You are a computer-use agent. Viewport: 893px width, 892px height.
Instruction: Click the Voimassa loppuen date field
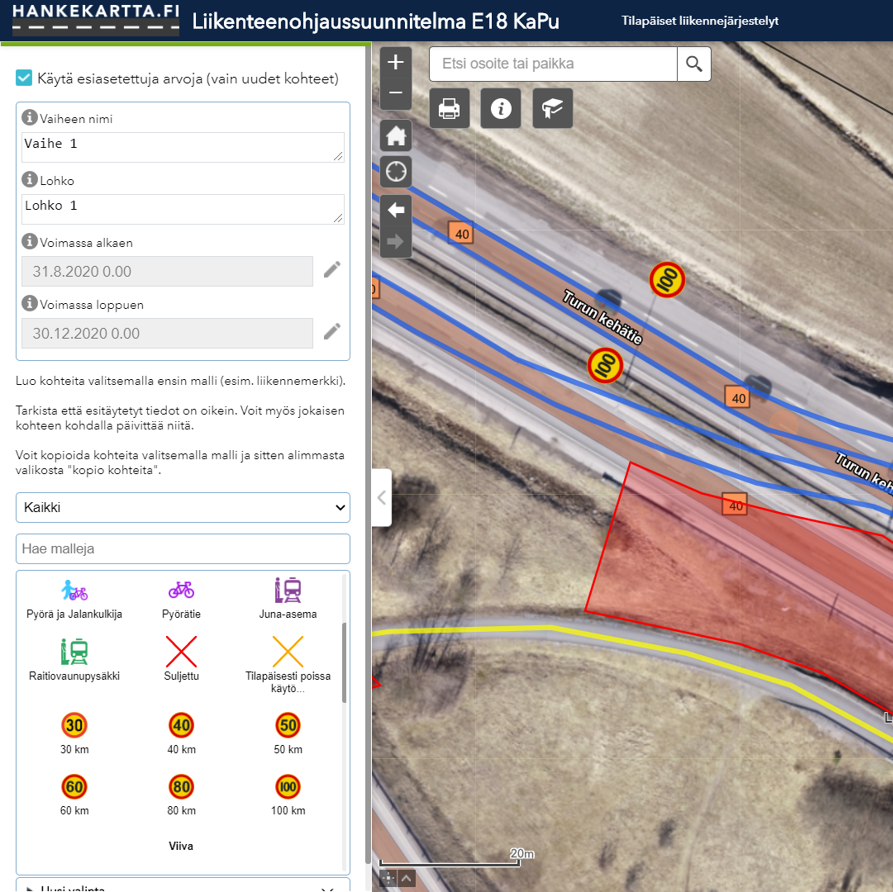(167, 333)
